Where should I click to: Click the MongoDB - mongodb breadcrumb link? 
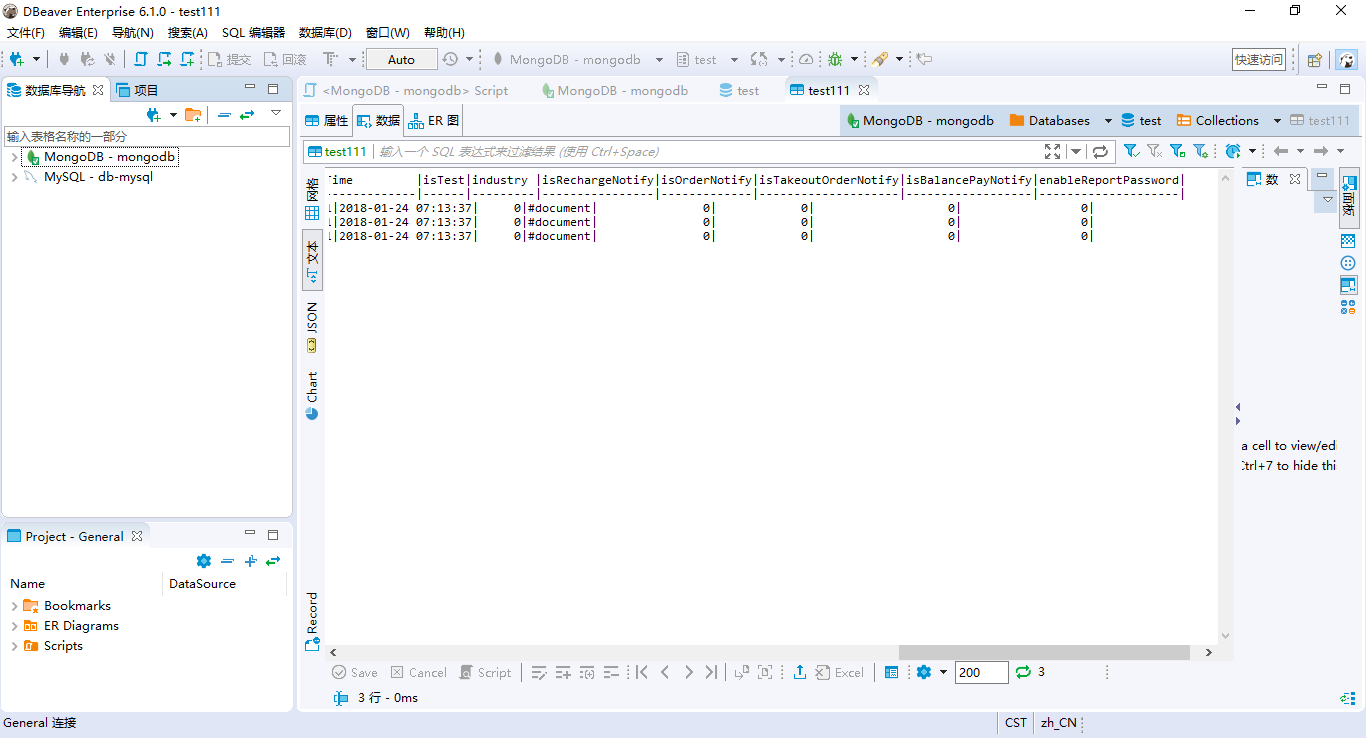click(920, 121)
